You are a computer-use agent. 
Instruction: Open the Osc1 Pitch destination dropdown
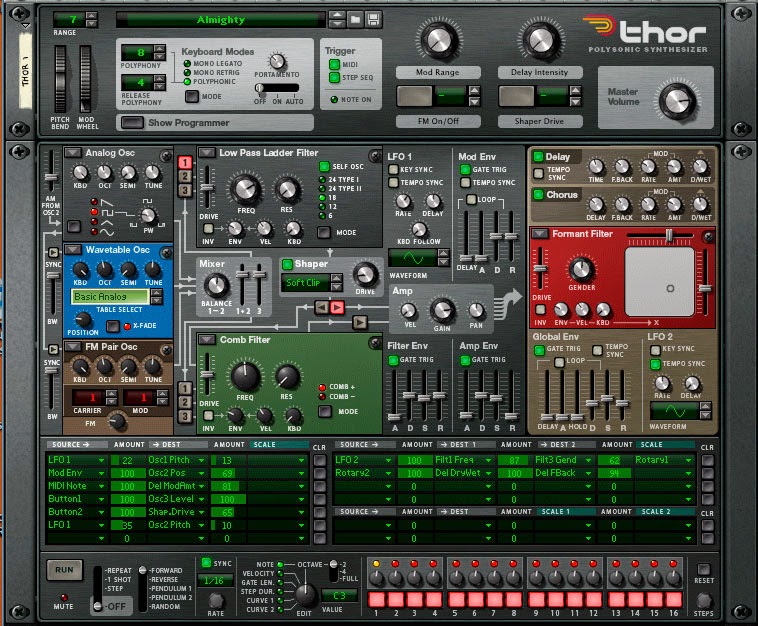pos(202,460)
